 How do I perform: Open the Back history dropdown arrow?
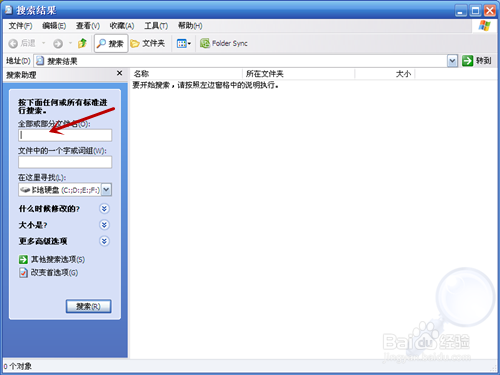[x=43, y=43]
